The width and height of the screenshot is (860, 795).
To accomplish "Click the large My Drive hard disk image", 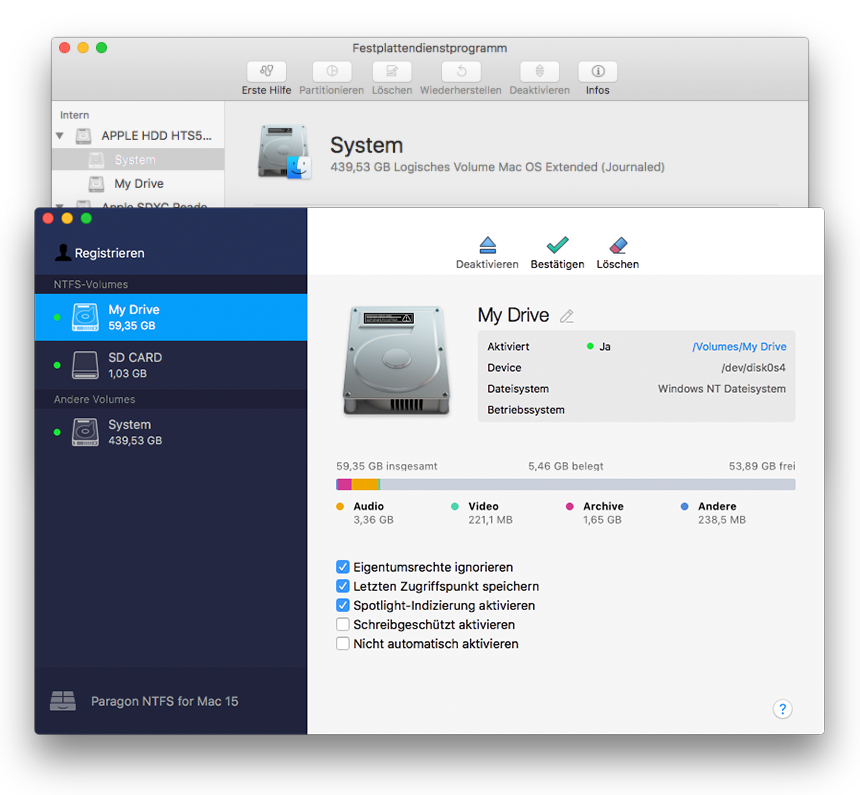I will point(396,360).
